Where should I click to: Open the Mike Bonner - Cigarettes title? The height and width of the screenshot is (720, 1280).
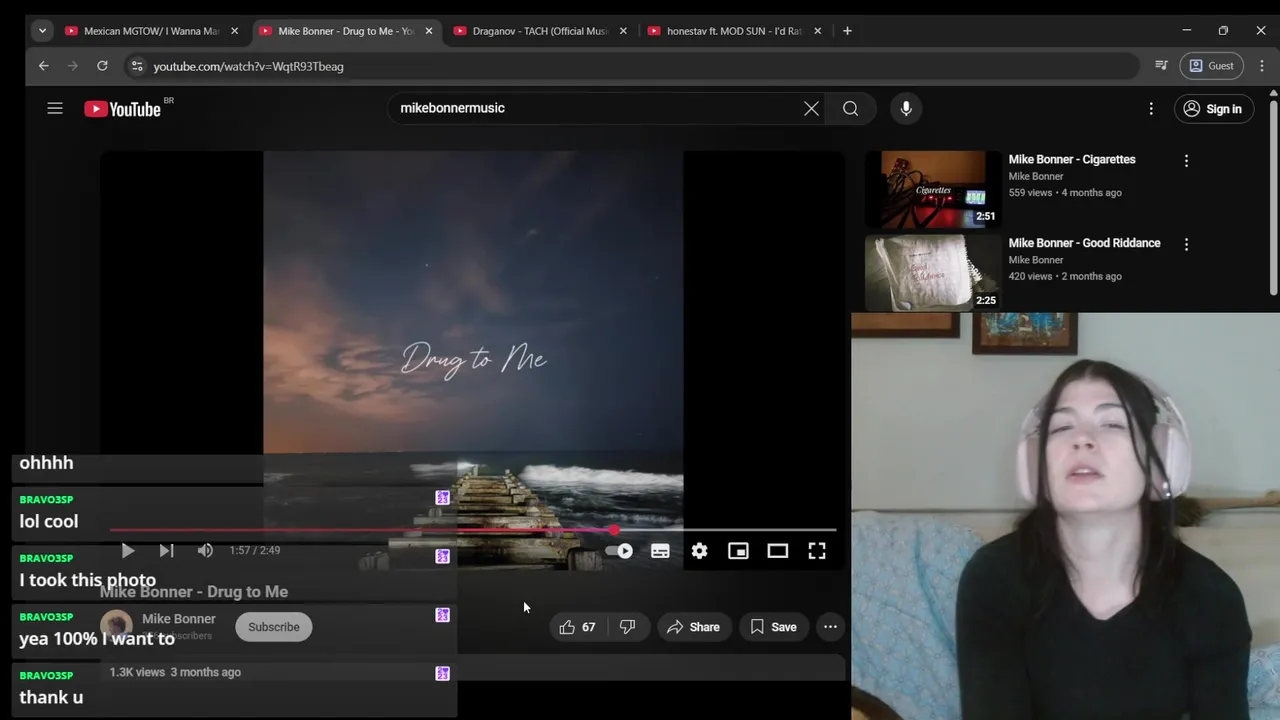(x=1071, y=159)
